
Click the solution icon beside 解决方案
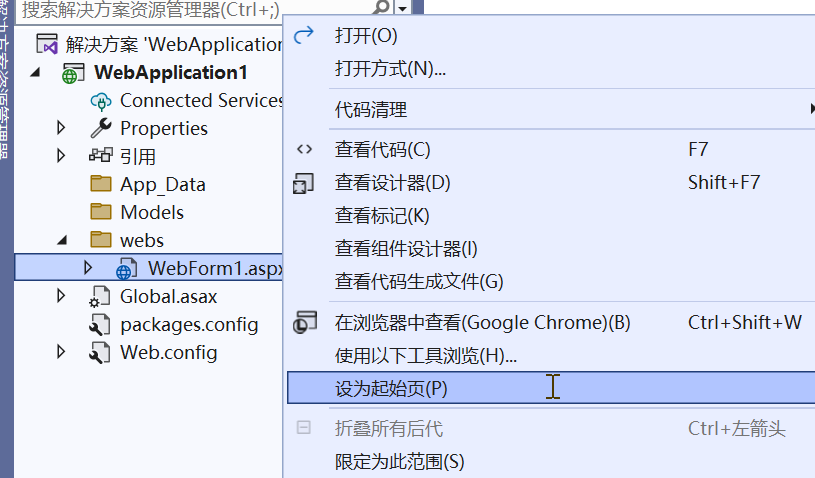pos(46,45)
